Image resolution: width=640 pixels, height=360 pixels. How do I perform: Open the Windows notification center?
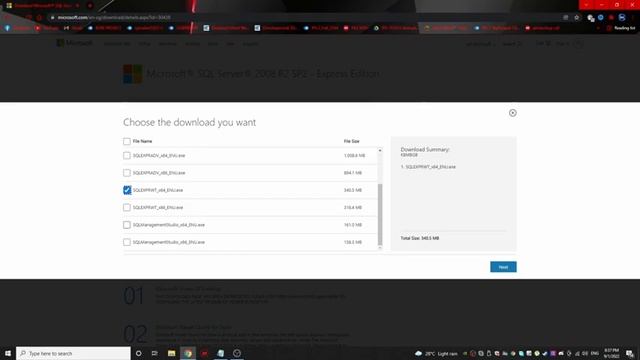pyautogui.click(x=630, y=353)
